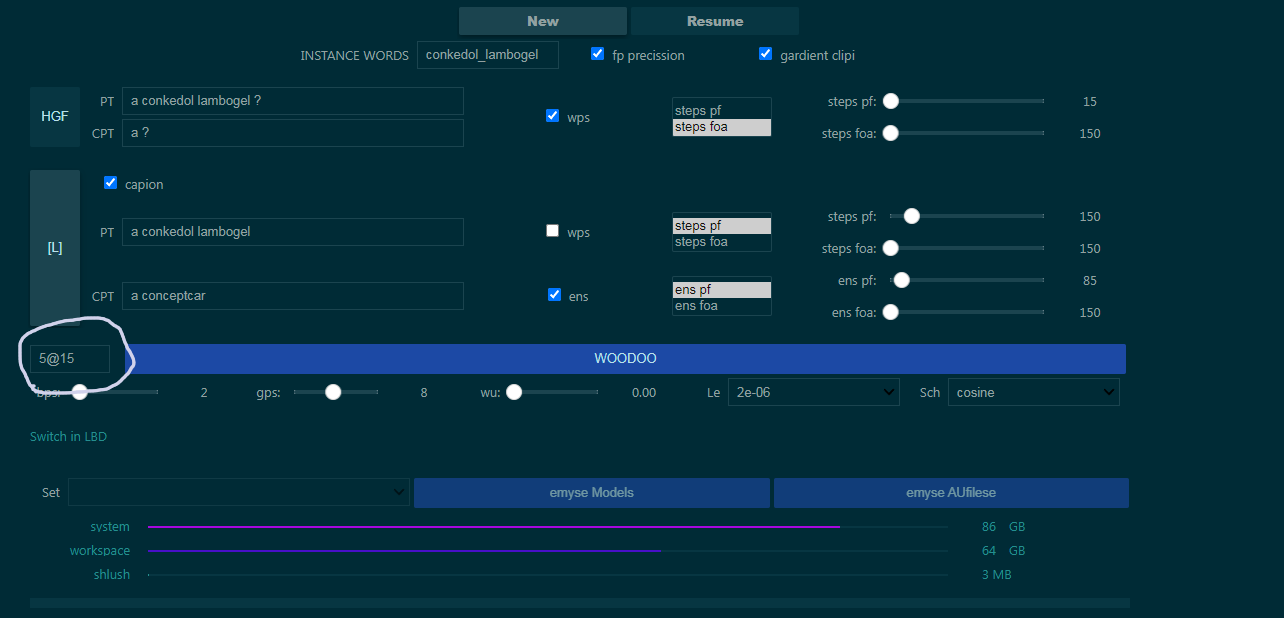Click the '5@15' input field
Screen dimensions: 1284x618
(x=70, y=358)
